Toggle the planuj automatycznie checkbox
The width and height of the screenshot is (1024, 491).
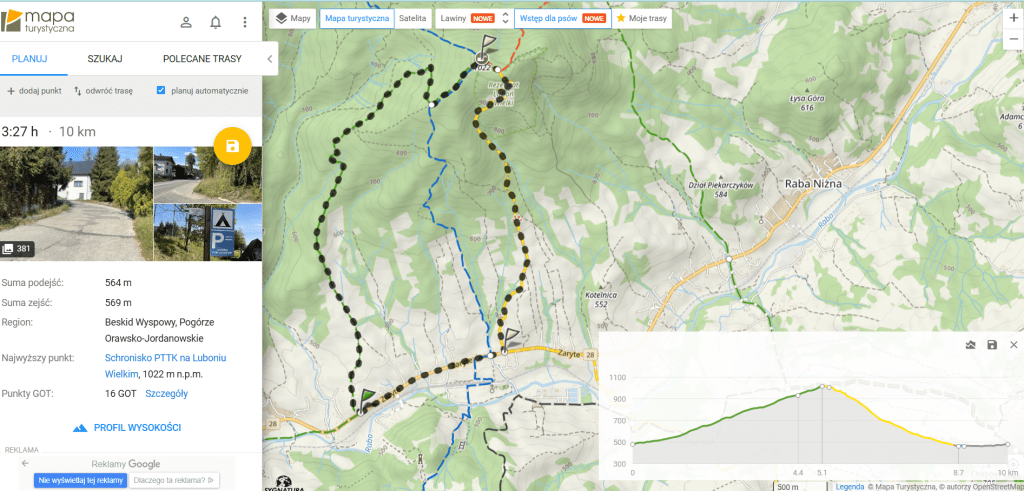tap(161, 91)
